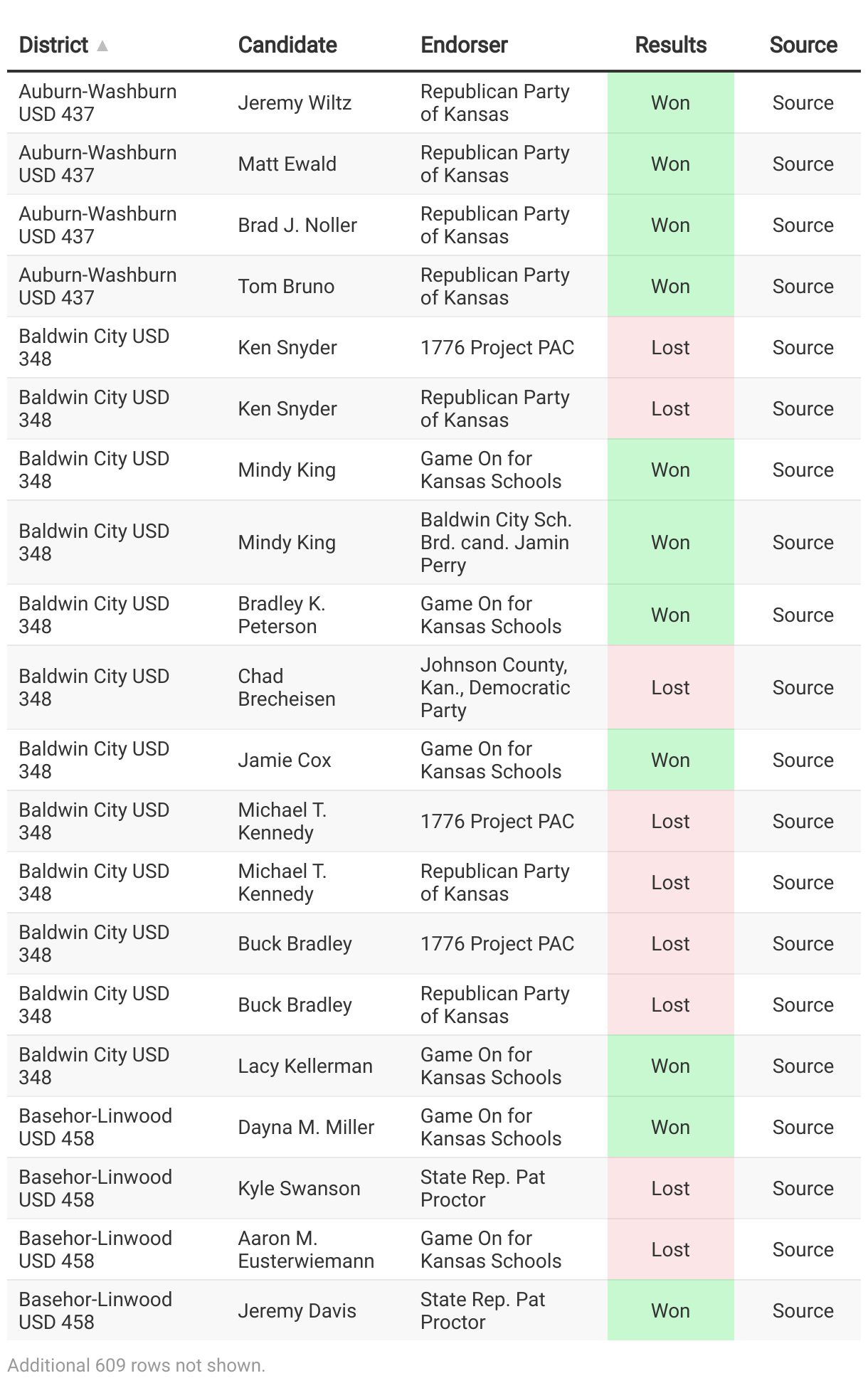The height and width of the screenshot is (1383, 868).
Task: Open Source link for Matt Ewald
Action: (803, 164)
